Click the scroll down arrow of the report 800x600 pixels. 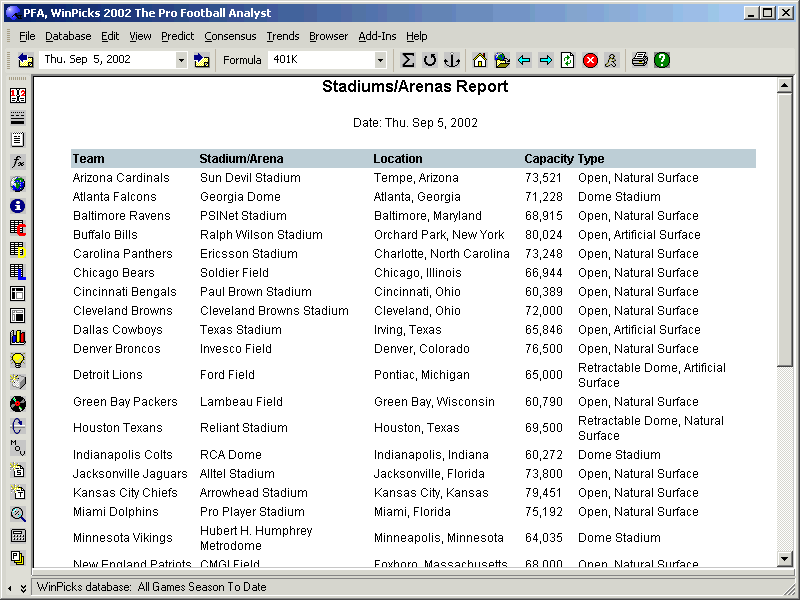click(785, 559)
